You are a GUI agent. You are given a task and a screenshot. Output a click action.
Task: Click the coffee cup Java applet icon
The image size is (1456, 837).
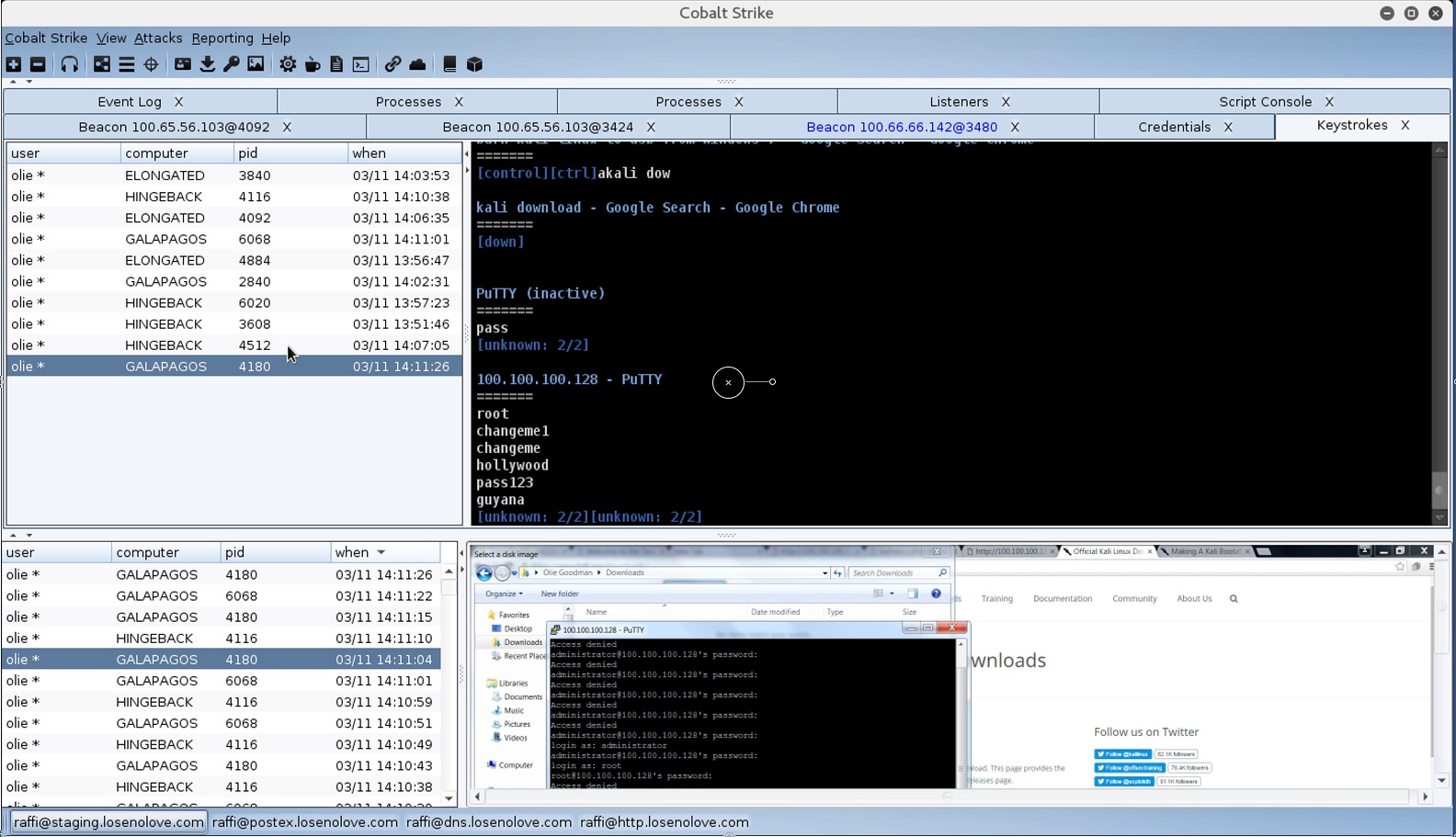[x=313, y=64]
